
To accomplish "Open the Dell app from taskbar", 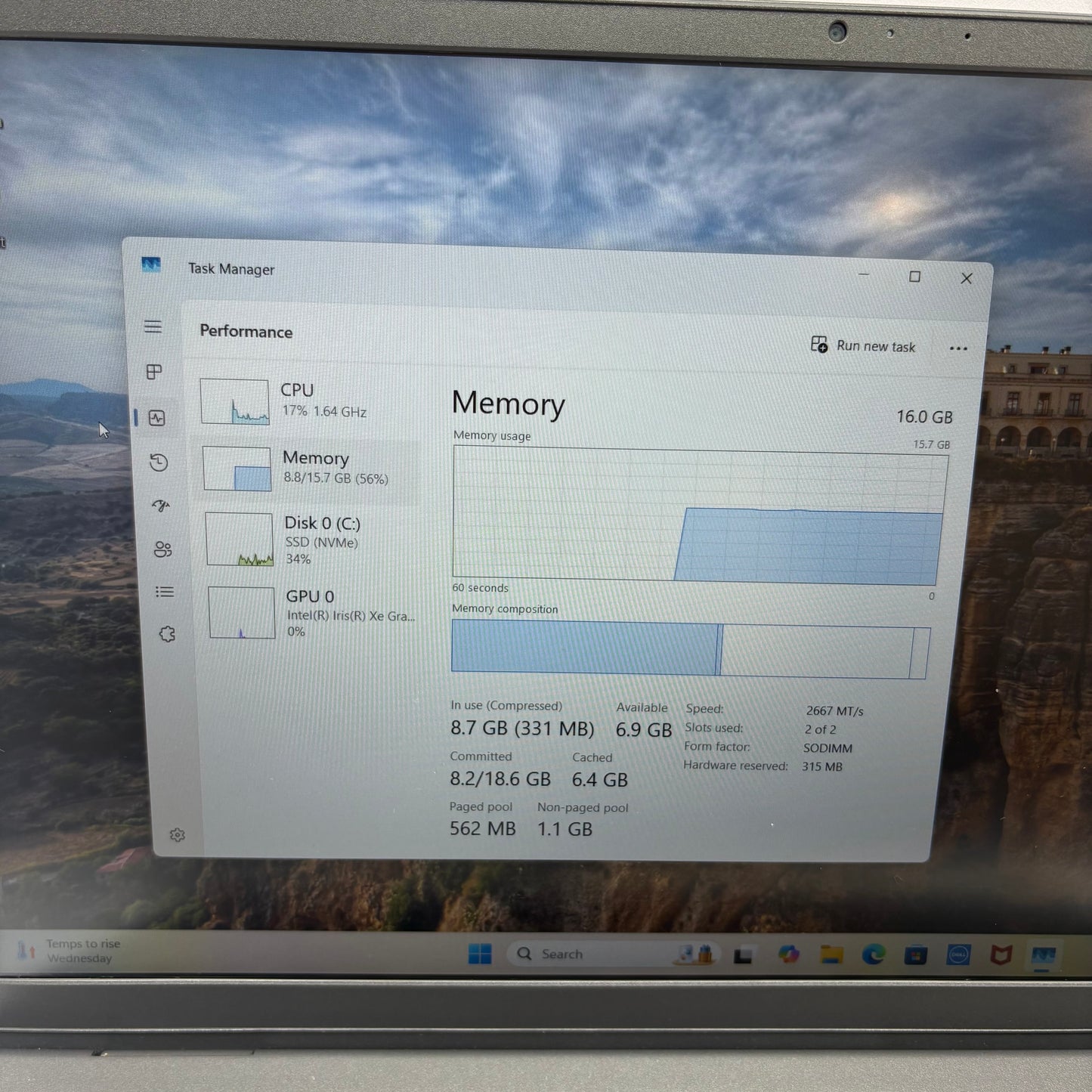I will (958, 955).
